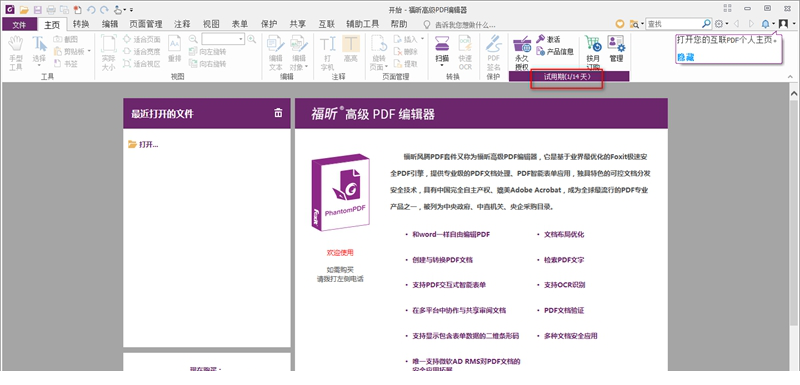This screenshot has height=385, width=800.
Task: Click the vertical scrollbar up arrow
Action: (x=794, y=94)
